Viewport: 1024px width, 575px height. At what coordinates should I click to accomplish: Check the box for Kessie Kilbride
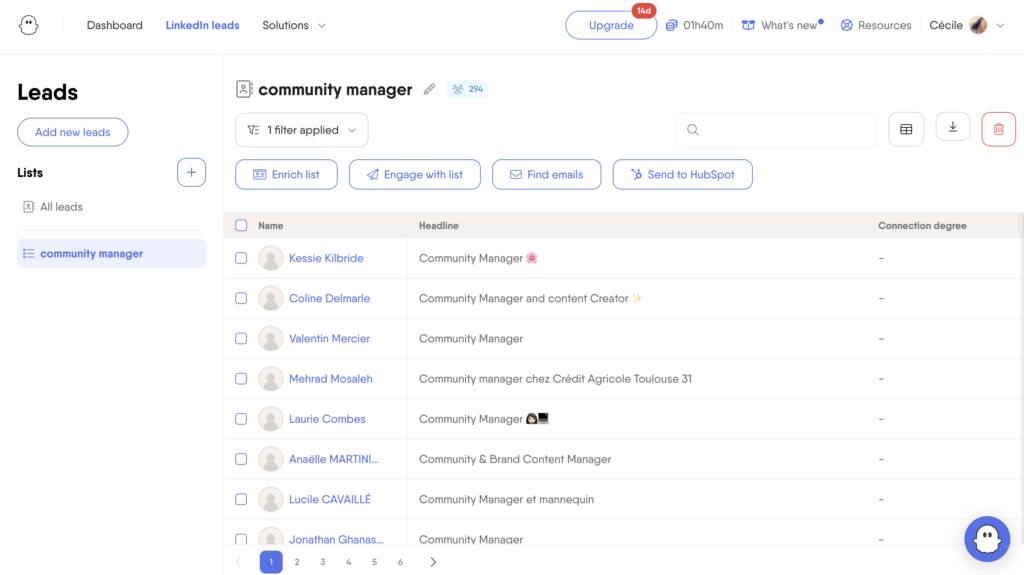point(241,258)
